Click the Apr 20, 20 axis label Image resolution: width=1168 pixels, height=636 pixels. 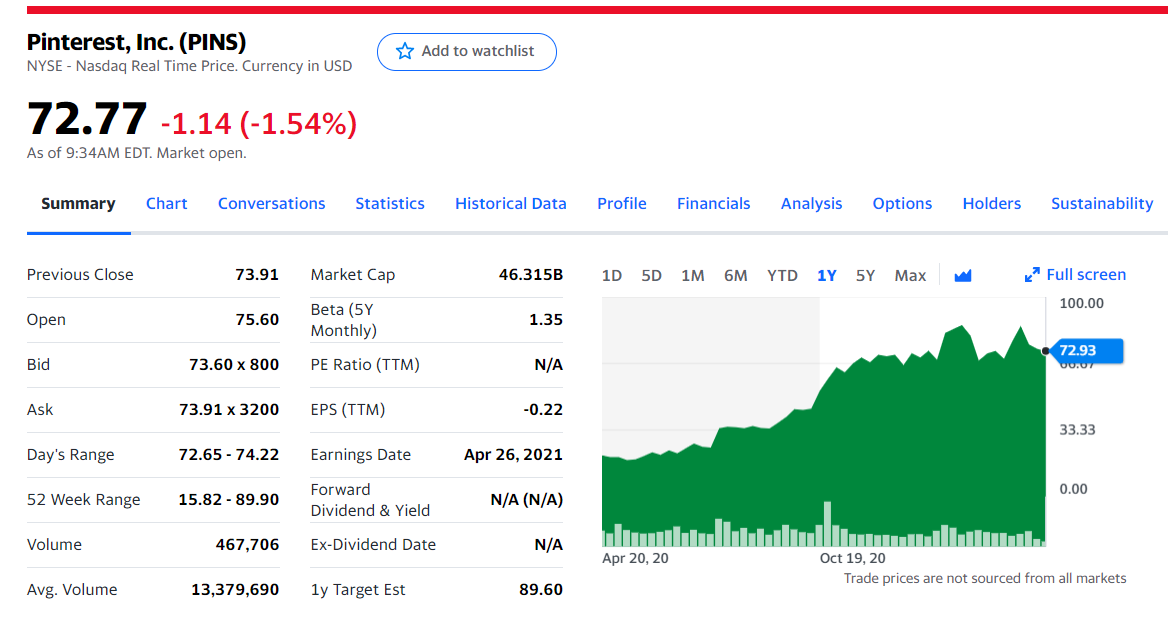[635, 558]
